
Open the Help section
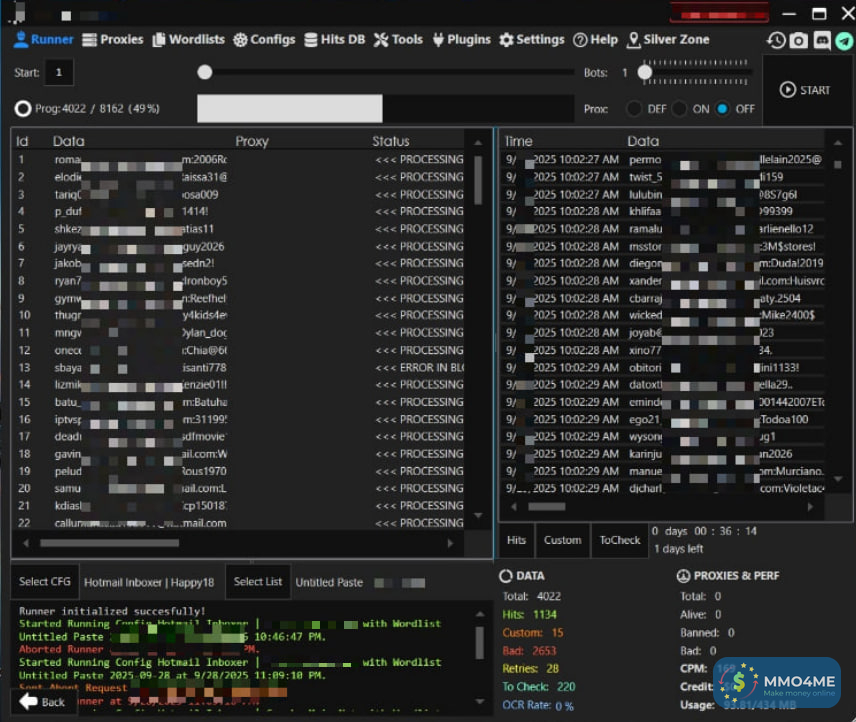(595, 40)
